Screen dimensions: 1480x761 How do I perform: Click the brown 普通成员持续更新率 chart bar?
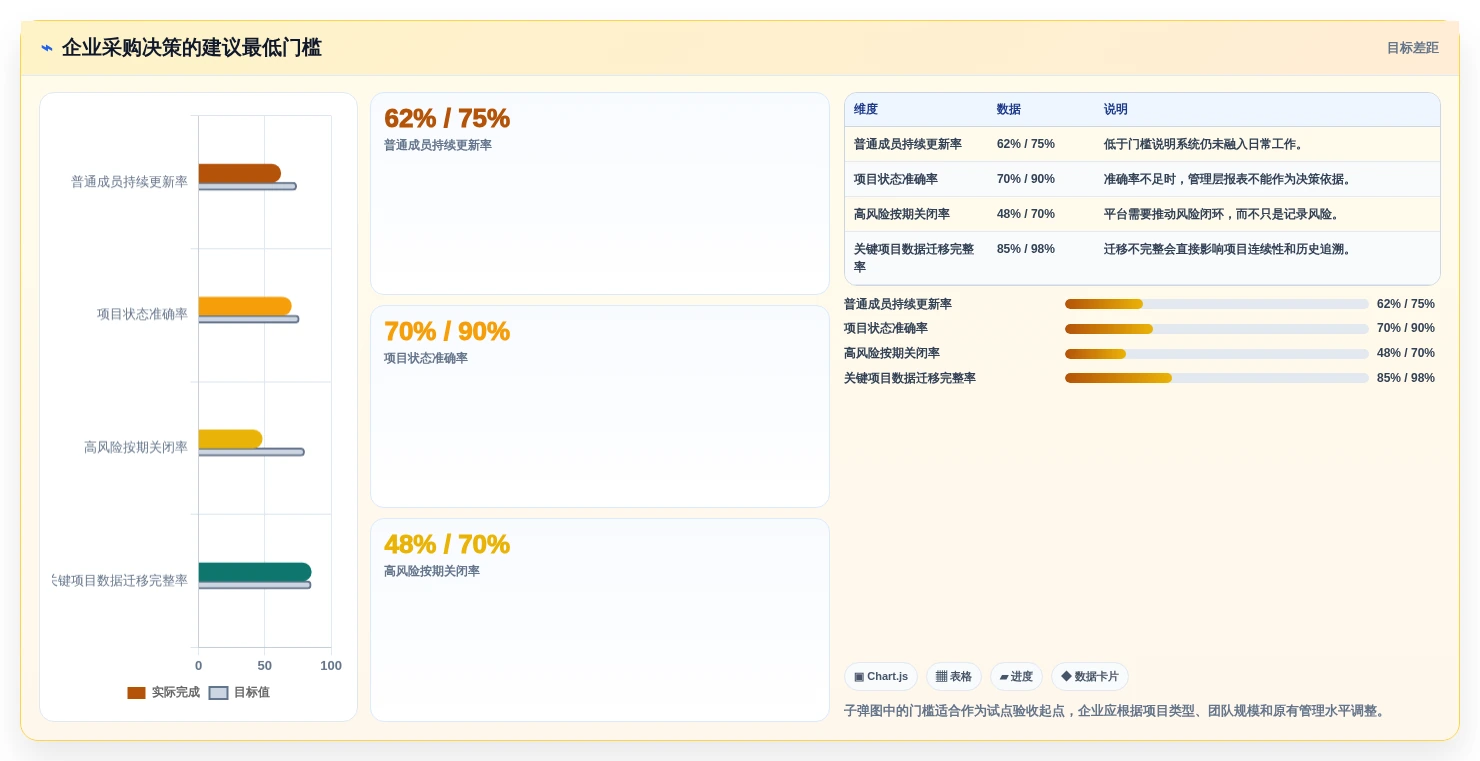click(239, 174)
